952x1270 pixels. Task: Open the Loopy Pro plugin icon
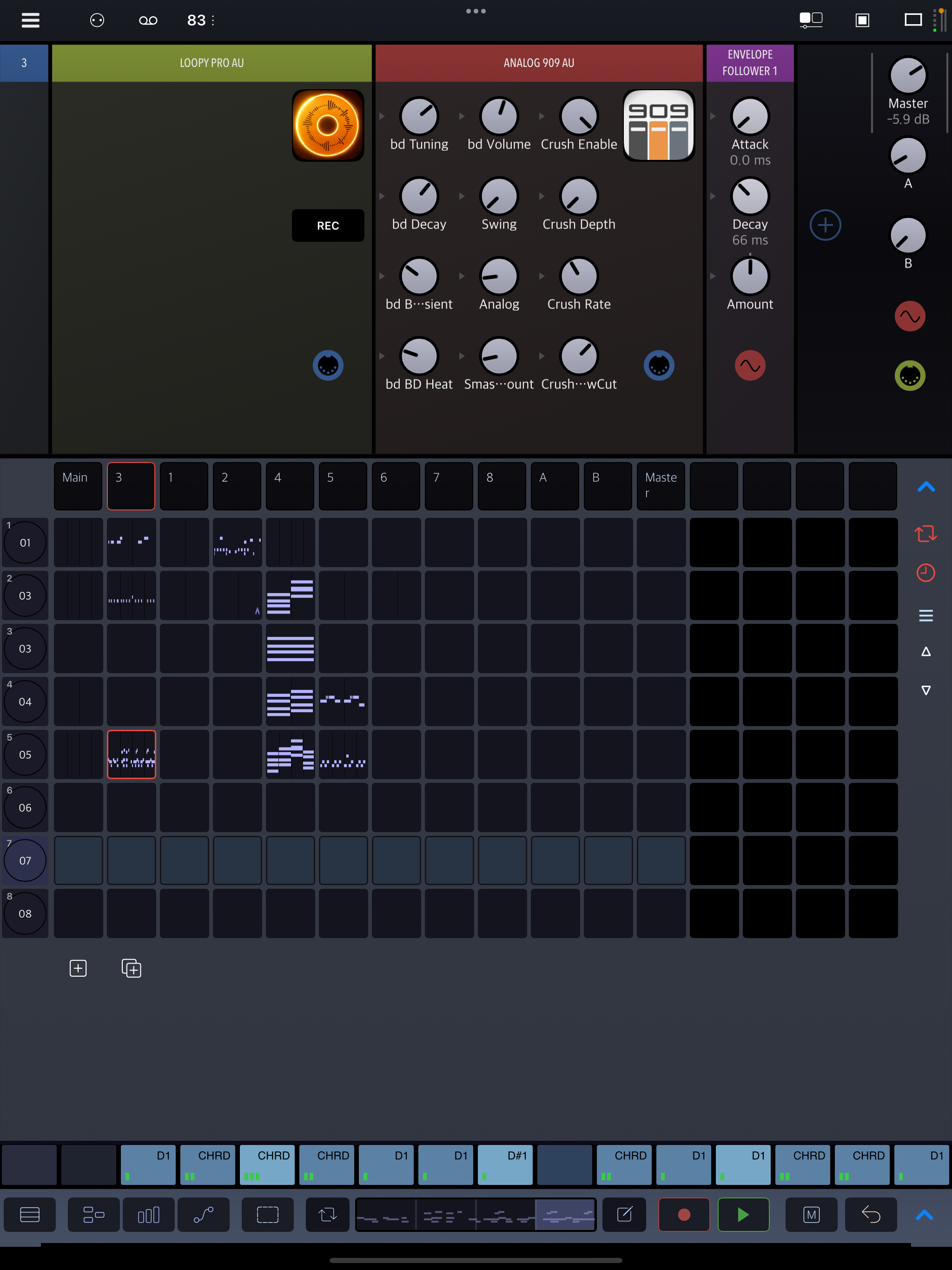328,125
